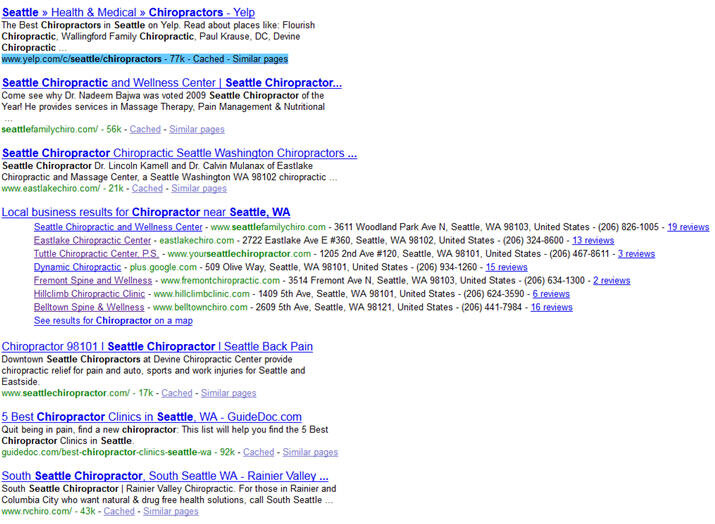Screen dimensions: 715x524
Task: Click www.yourseattlechiropractor.com in Tuttle listing
Action: pyautogui.click(x=239, y=254)
